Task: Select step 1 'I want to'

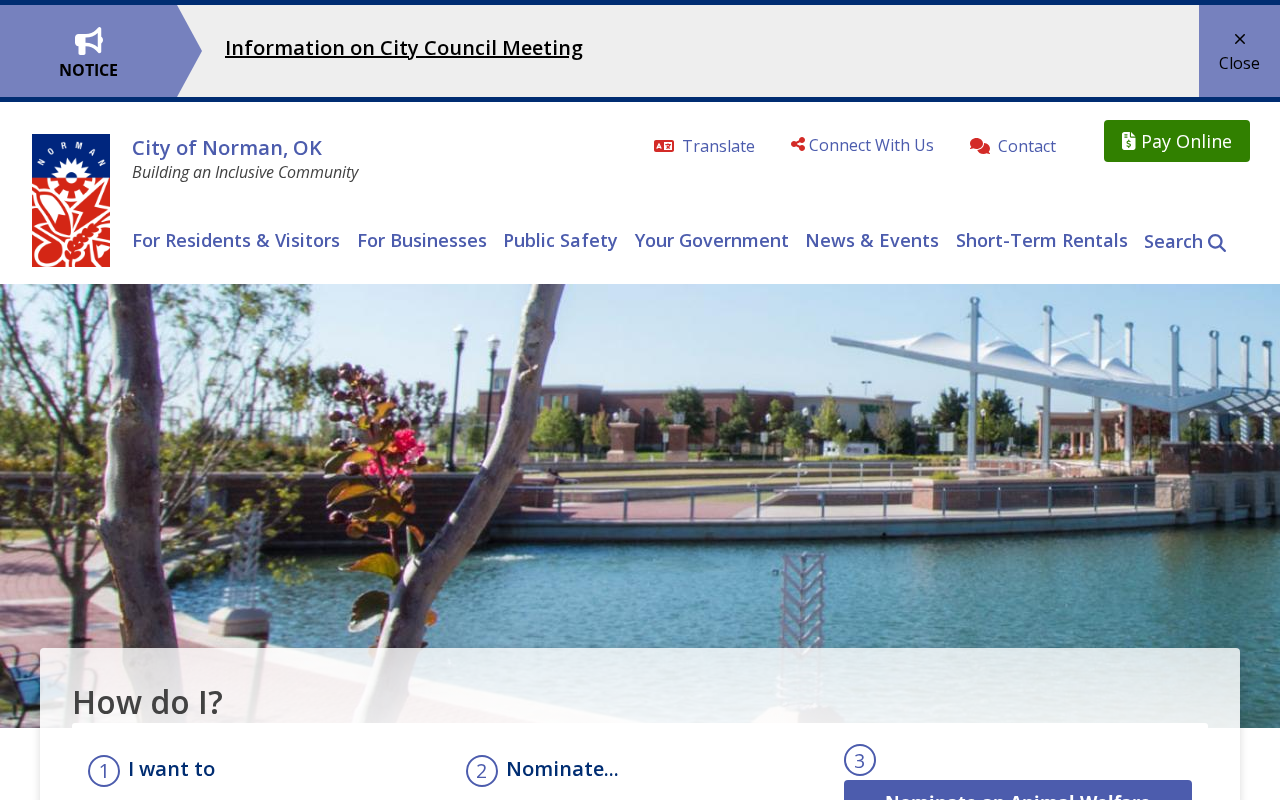Action: [x=171, y=769]
